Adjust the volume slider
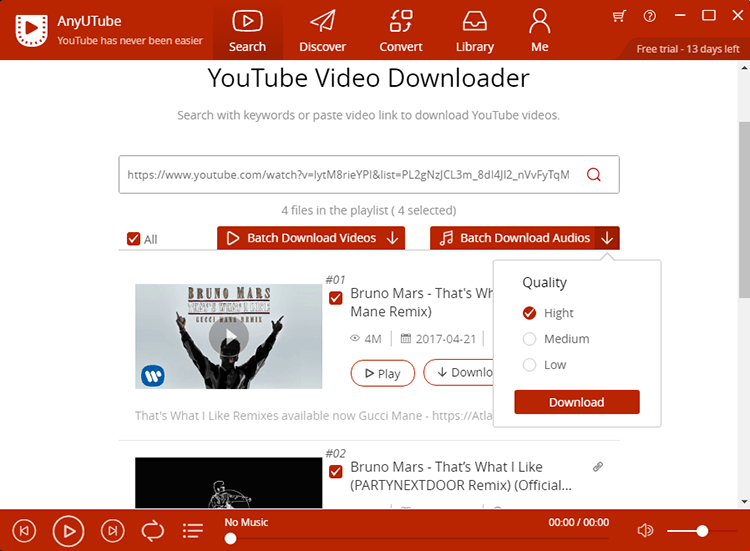This screenshot has width=750, height=551. [x=702, y=531]
